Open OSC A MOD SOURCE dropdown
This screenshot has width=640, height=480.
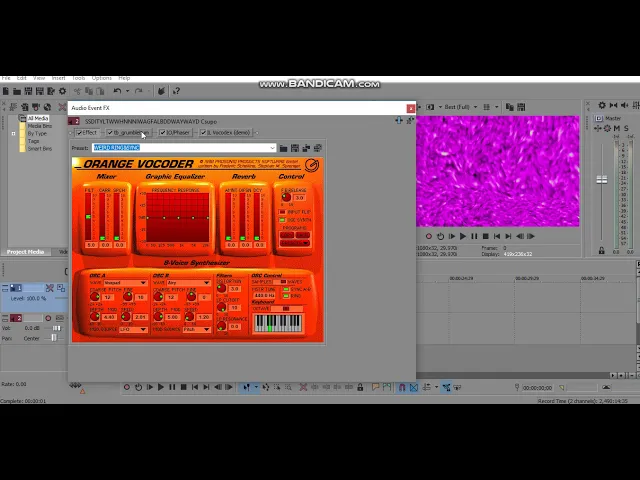coord(143,329)
